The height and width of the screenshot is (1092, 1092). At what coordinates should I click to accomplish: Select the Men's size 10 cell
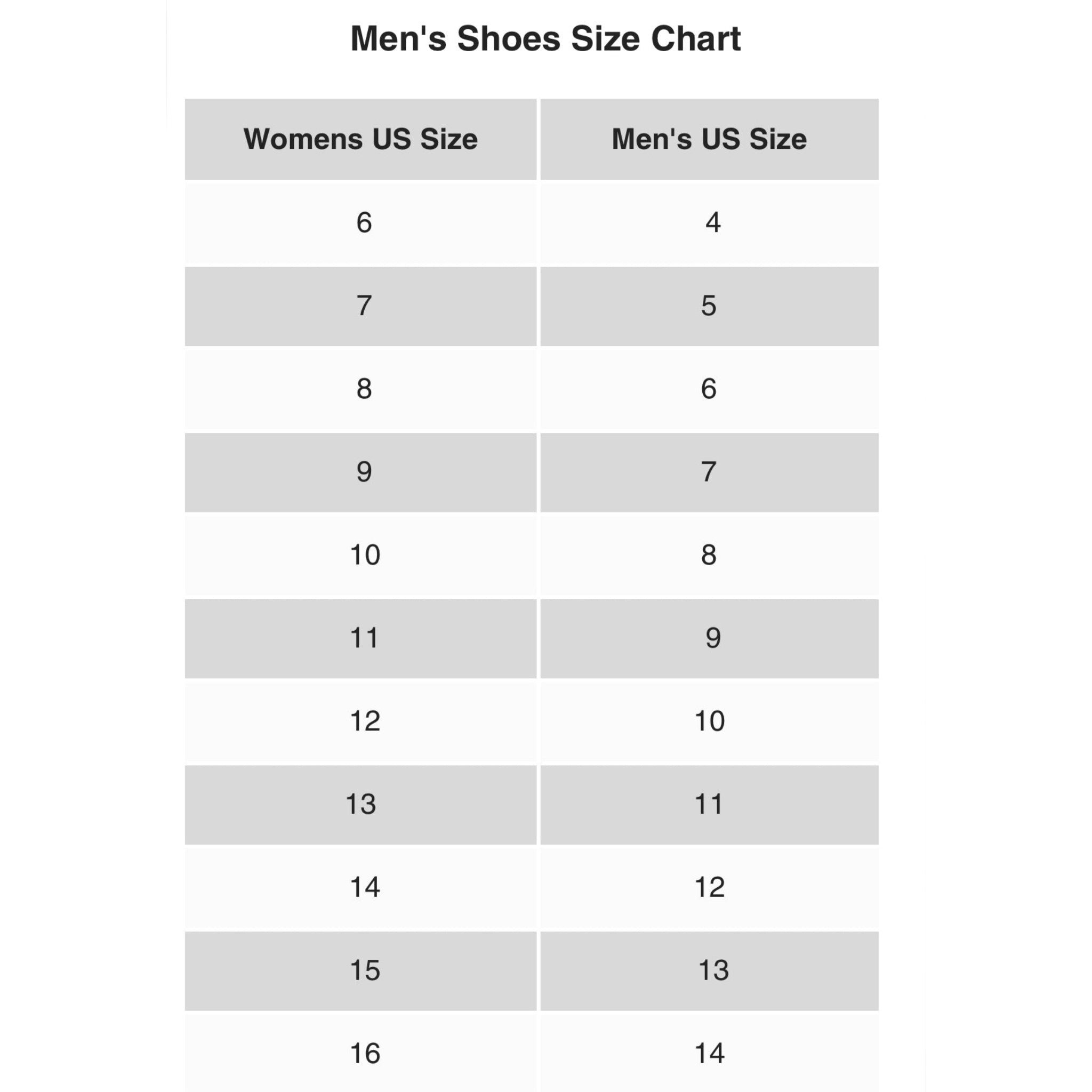pos(709,721)
